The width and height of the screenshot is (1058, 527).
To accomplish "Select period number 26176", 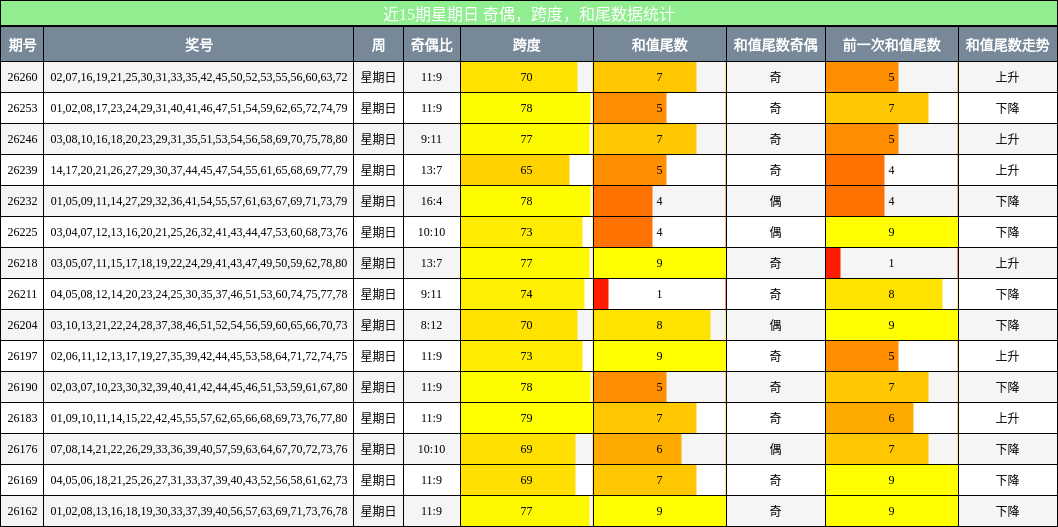I will [22, 449].
